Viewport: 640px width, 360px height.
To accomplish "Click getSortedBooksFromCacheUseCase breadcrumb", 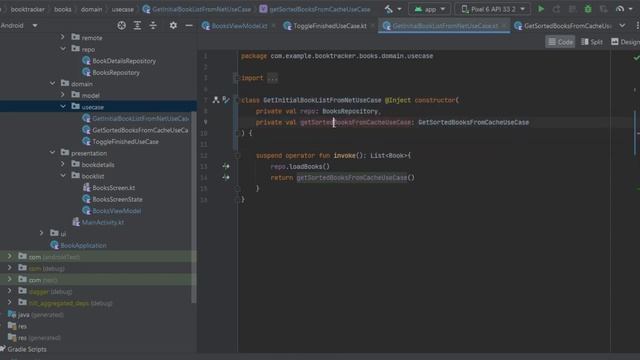I will 315,9.
